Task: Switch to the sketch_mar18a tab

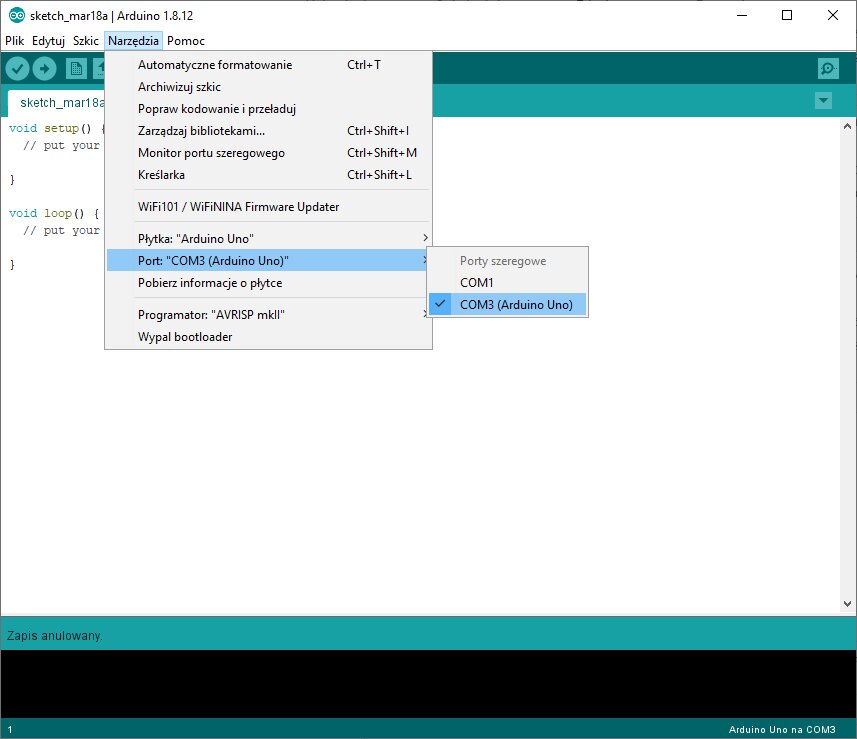Action: pyautogui.click(x=56, y=103)
